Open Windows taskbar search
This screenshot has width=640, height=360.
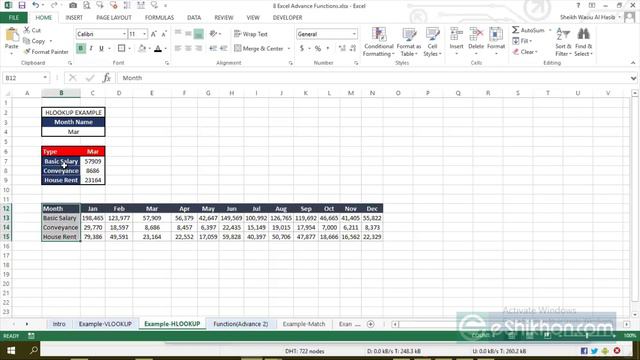33,351
